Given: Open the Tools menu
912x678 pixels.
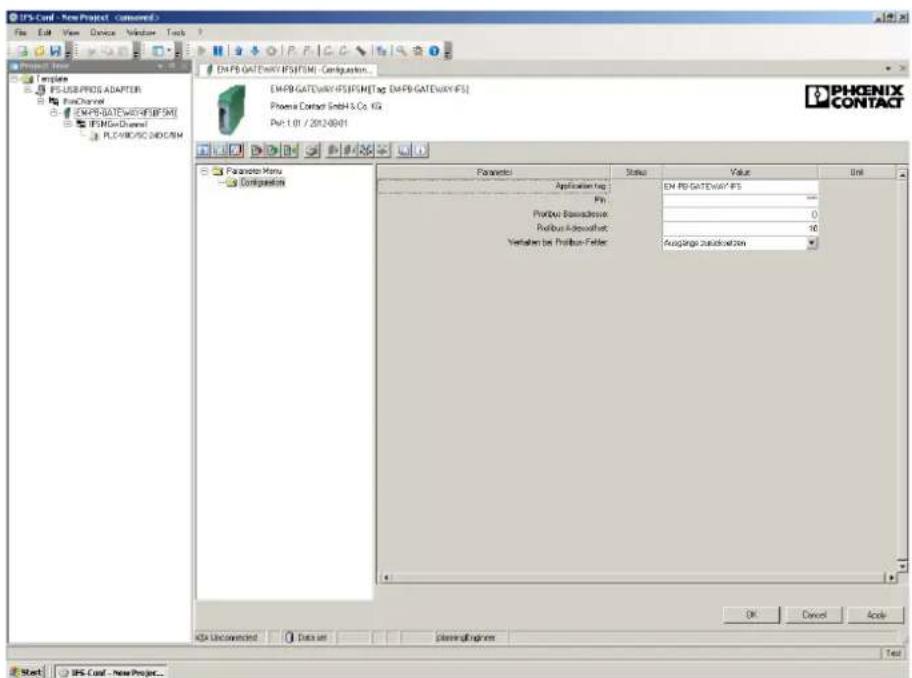Looking at the screenshot, I should (176, 33).
